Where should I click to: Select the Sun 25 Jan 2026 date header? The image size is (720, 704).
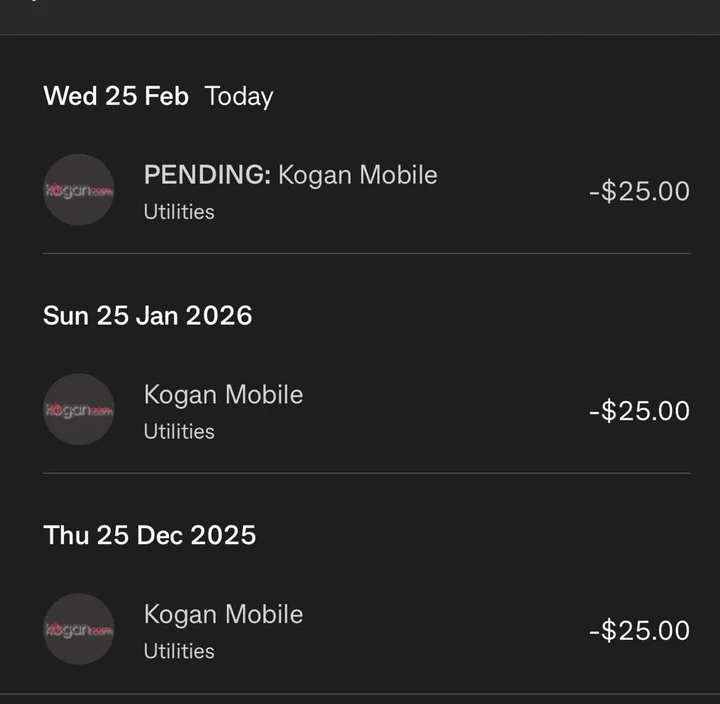[x=148, y=316]
